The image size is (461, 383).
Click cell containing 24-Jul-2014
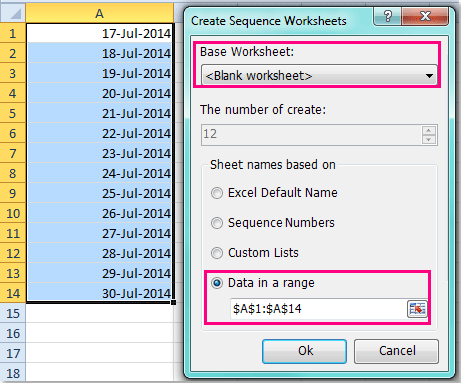click(100, 173)
